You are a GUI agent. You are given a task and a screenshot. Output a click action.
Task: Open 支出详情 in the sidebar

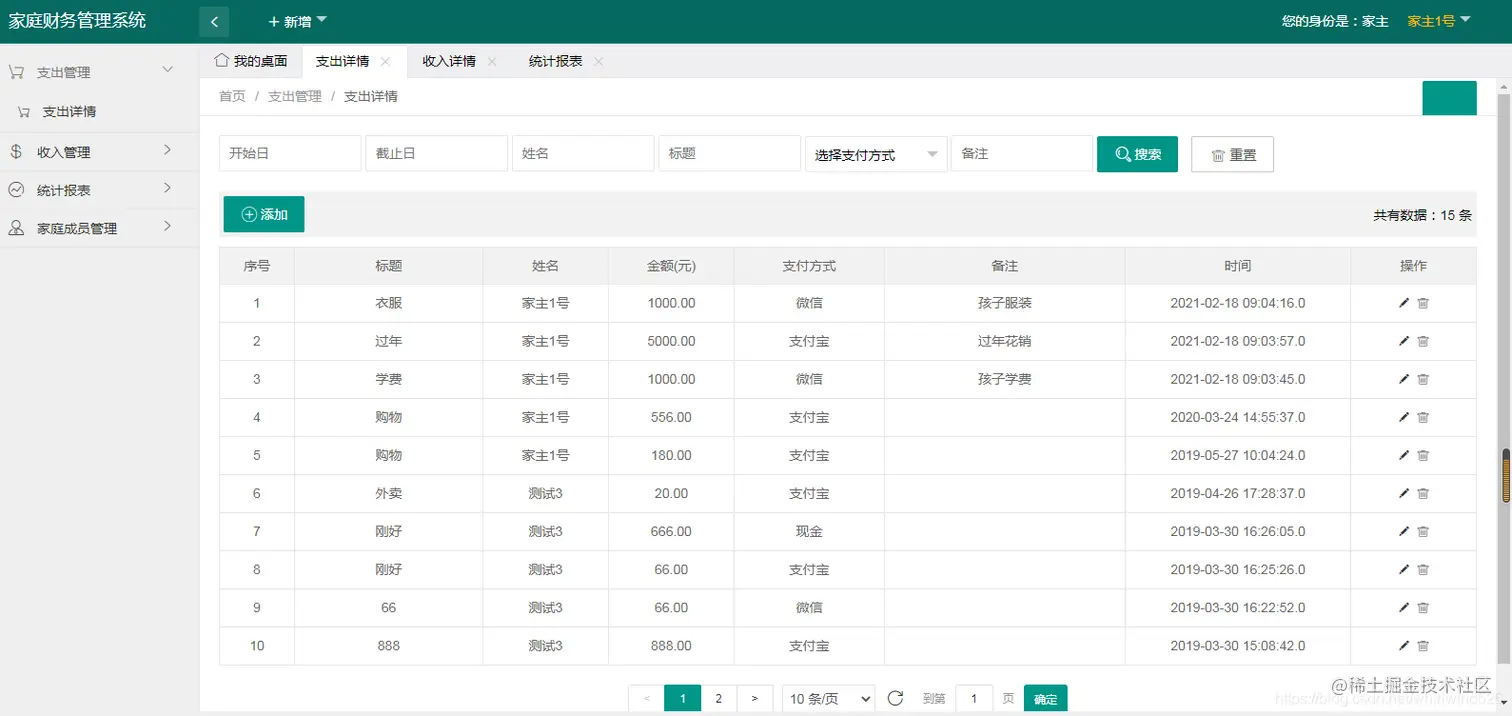point(69,112)
